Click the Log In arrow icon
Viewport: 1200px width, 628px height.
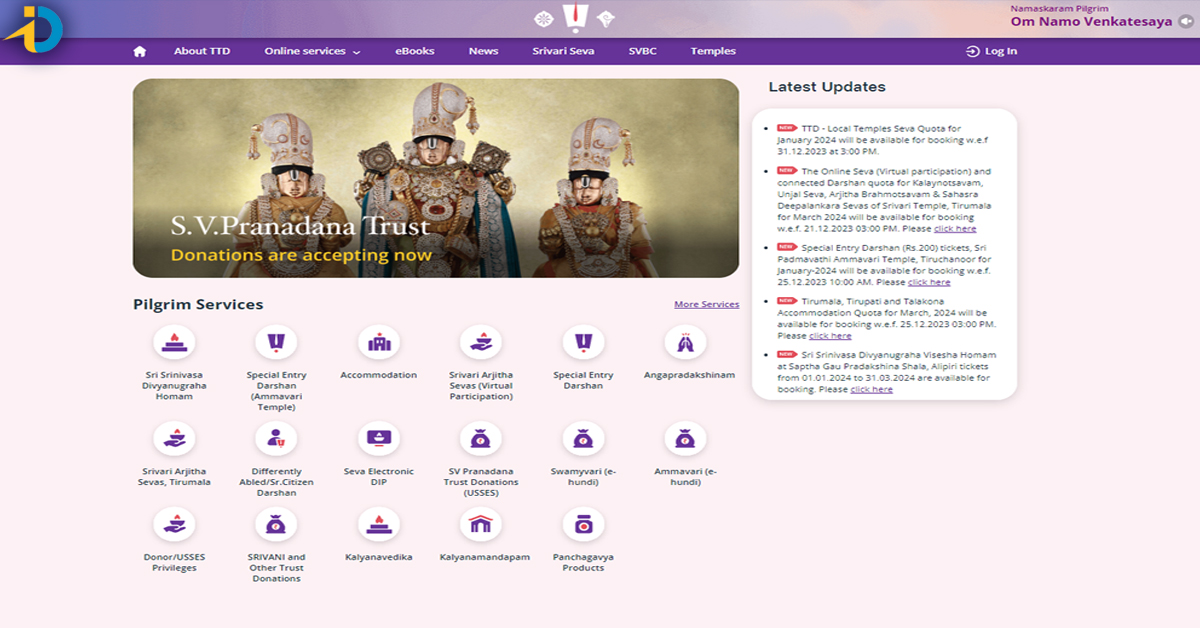[x=972, y=51]
